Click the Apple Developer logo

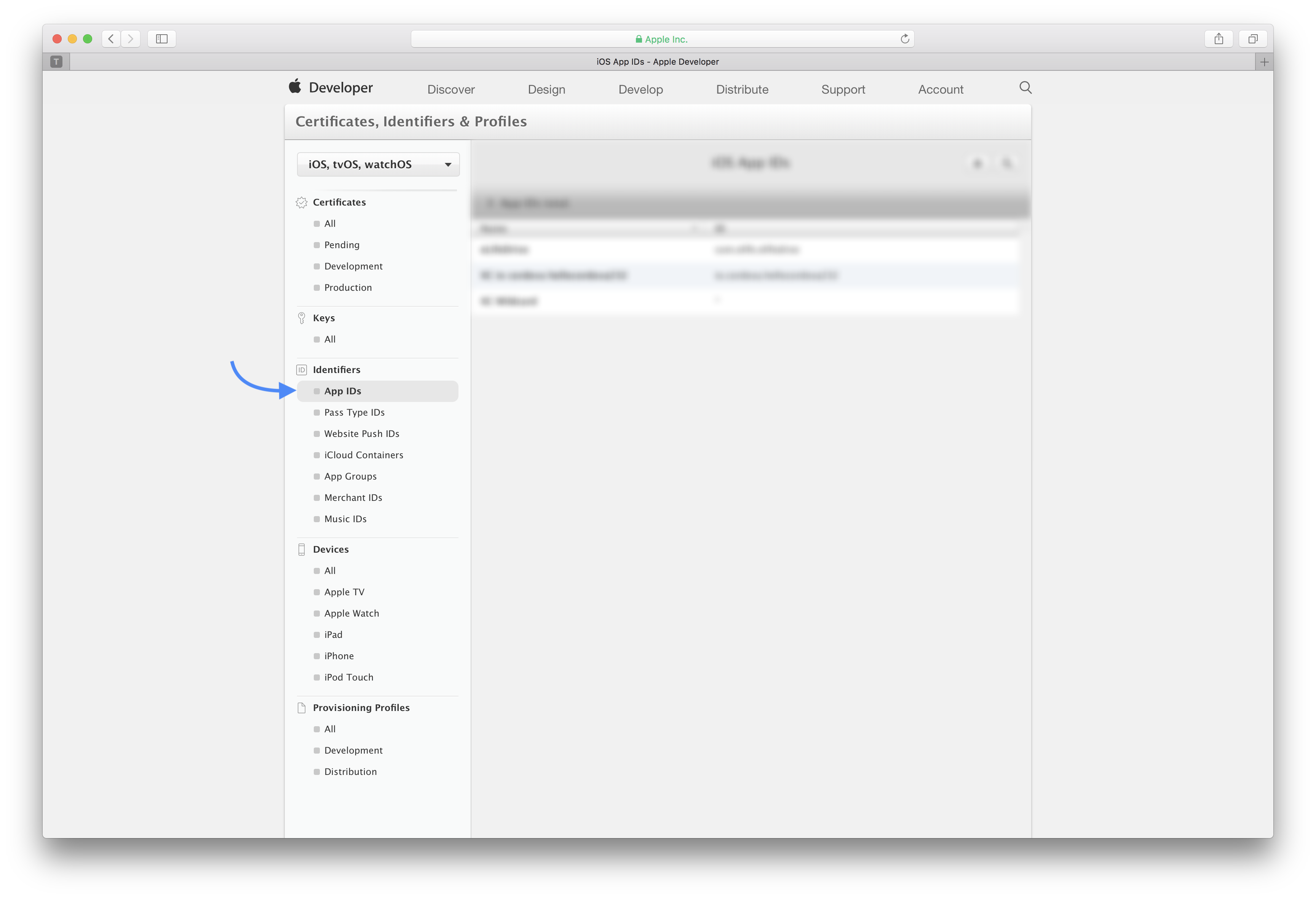tap(295, 86)
